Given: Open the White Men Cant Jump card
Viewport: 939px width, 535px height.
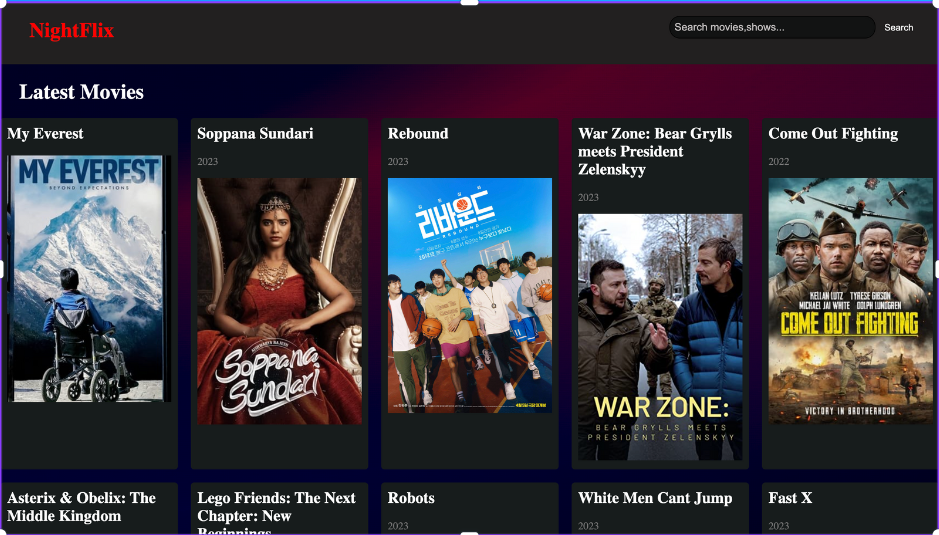Looking at the screenshot, I should tap(655, 498).
